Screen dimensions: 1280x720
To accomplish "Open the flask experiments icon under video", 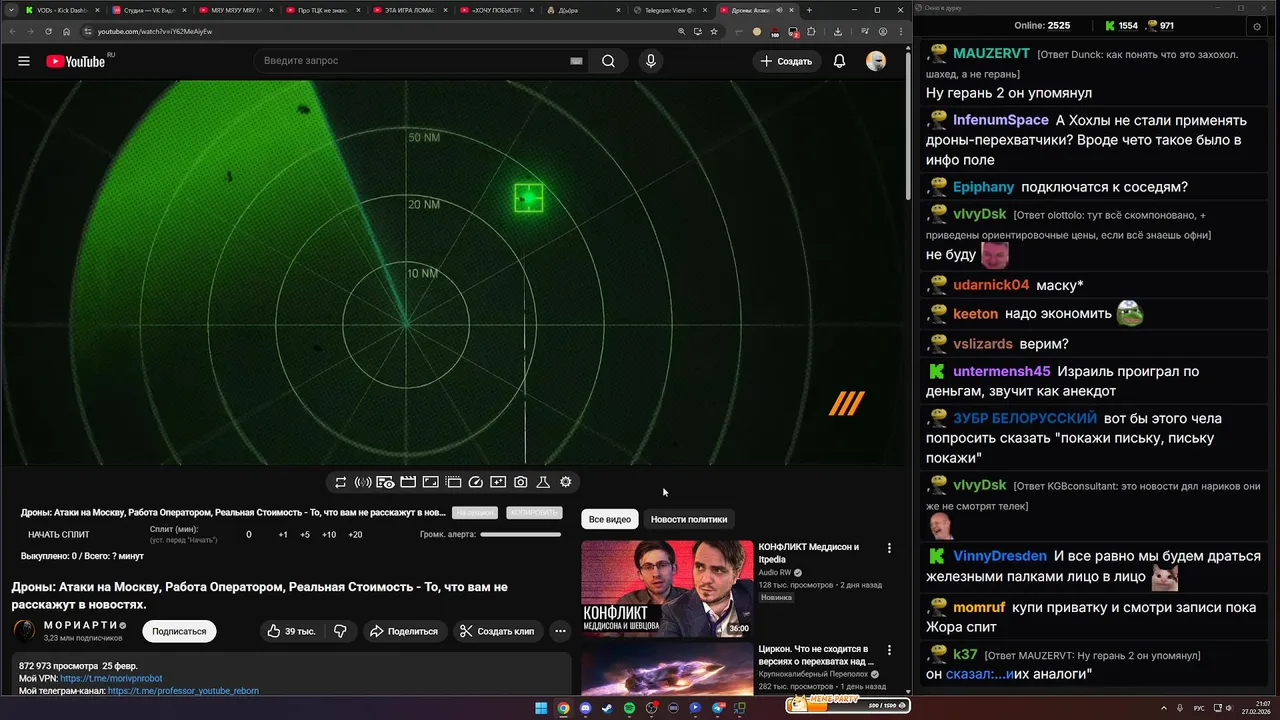I will (543, 482).
